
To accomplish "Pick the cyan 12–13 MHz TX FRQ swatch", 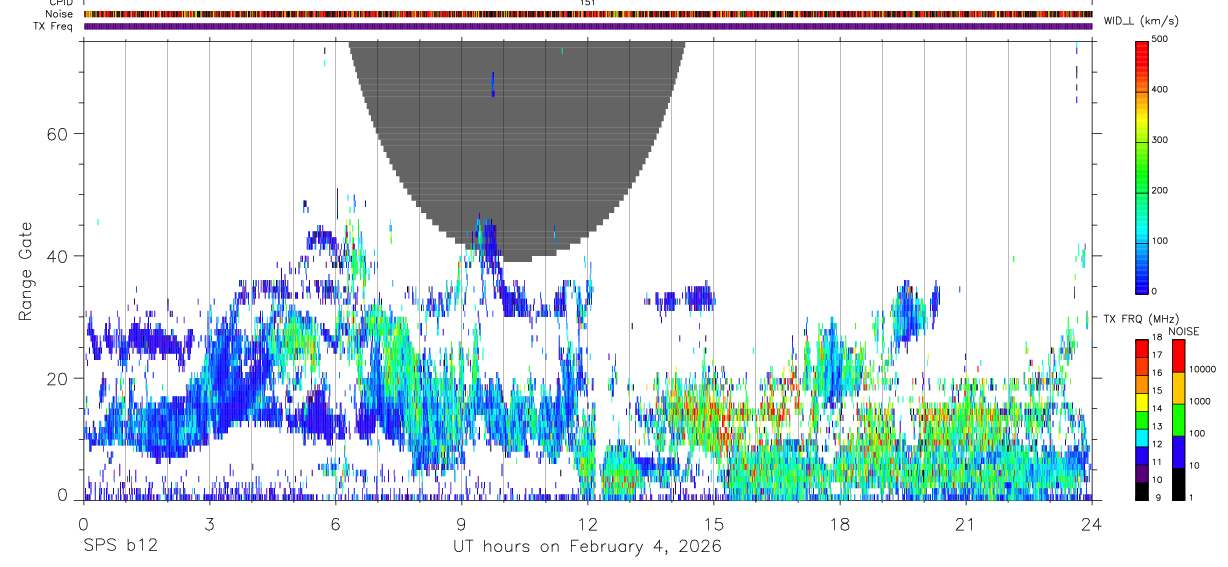I will pos(1142,436).
